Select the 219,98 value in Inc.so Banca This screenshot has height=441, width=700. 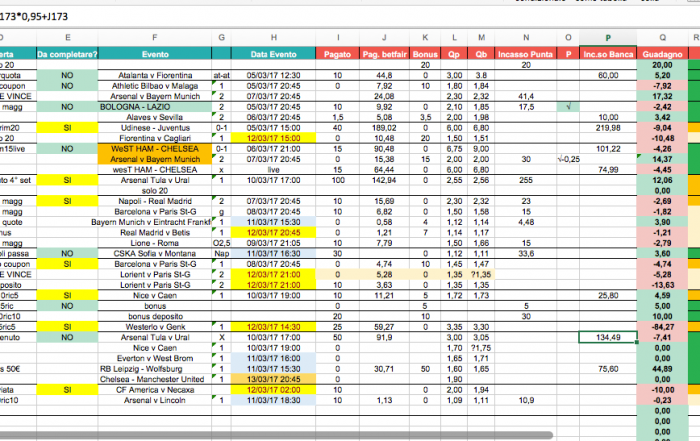[x=608, y=128]
